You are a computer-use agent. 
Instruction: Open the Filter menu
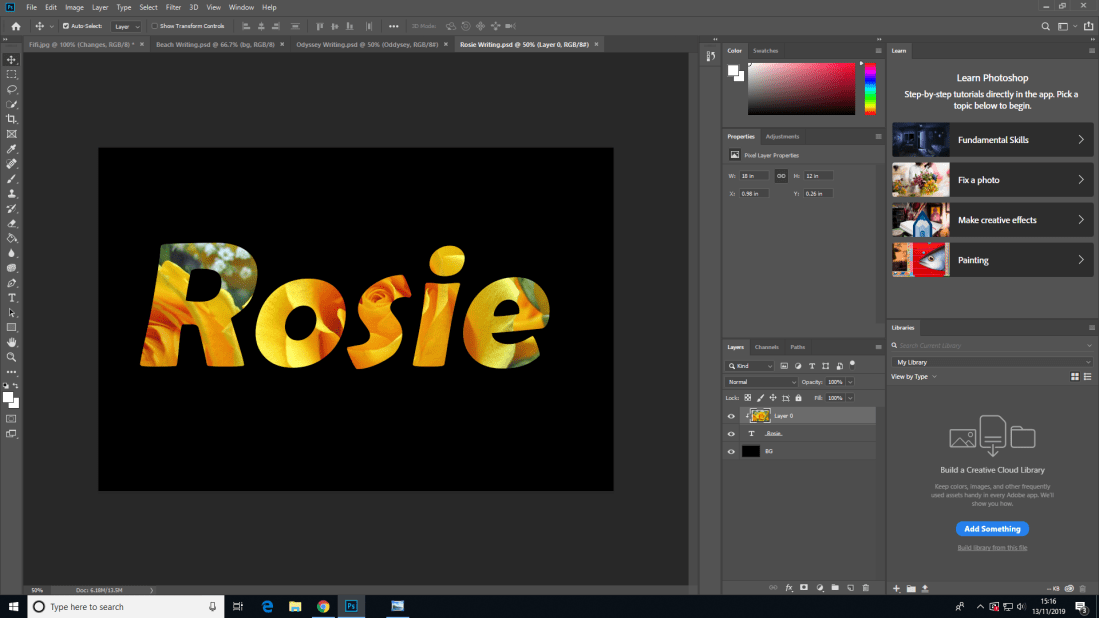pos(173,7)
